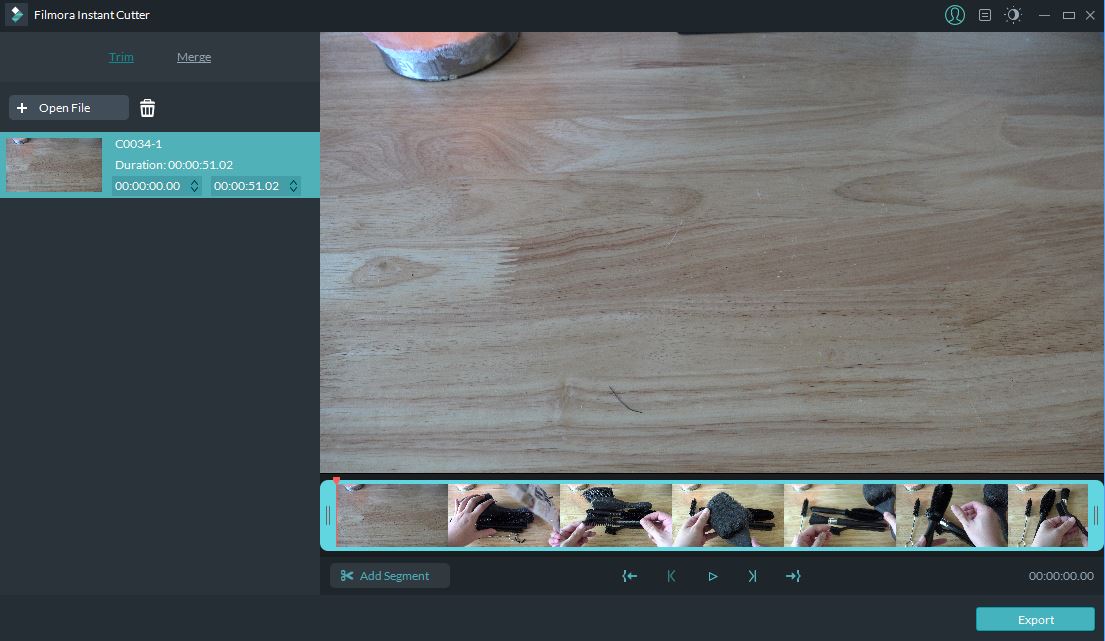The image size is (1105, 641).
Task: Click the first frame in timeline strip
Action: [392, 516]
